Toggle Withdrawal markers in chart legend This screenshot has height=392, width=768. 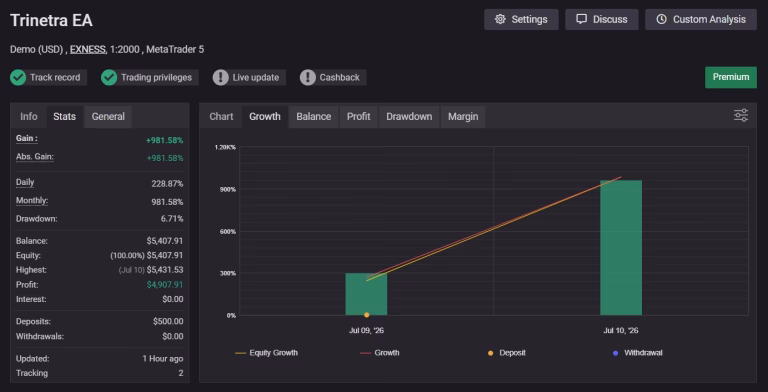(638, 353)
